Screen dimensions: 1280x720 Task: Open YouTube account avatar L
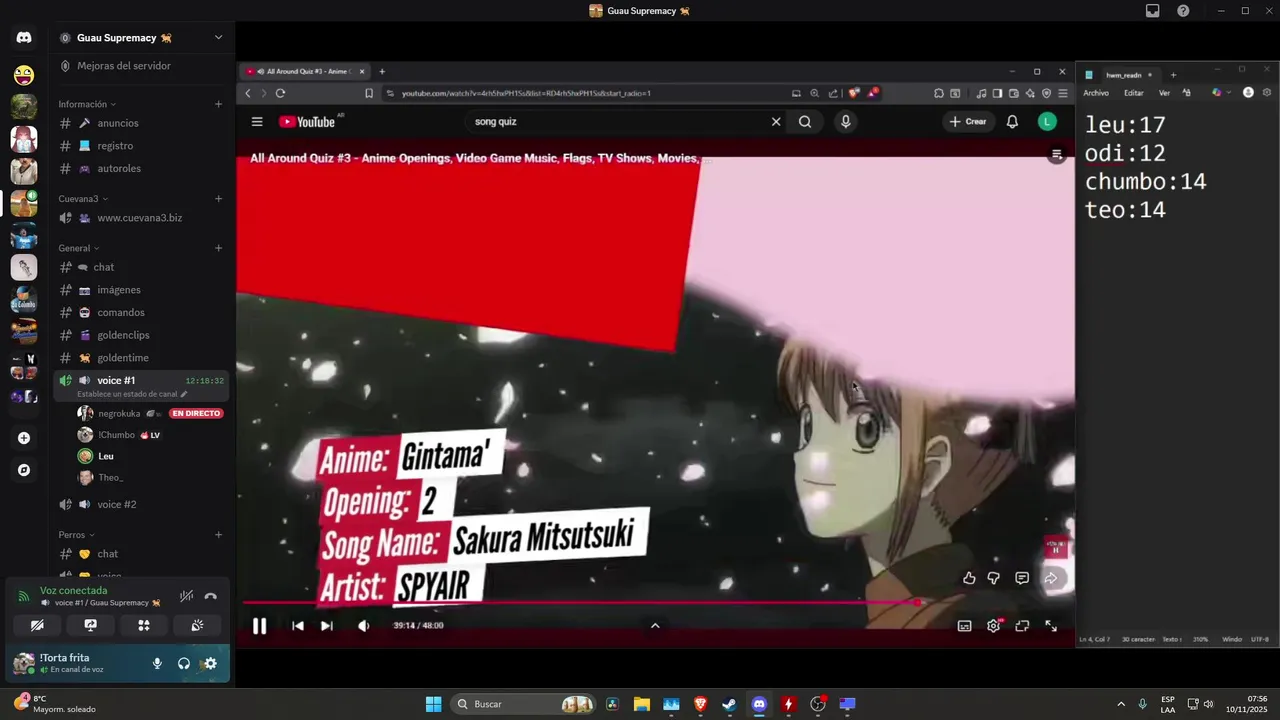pos(1047,122)
